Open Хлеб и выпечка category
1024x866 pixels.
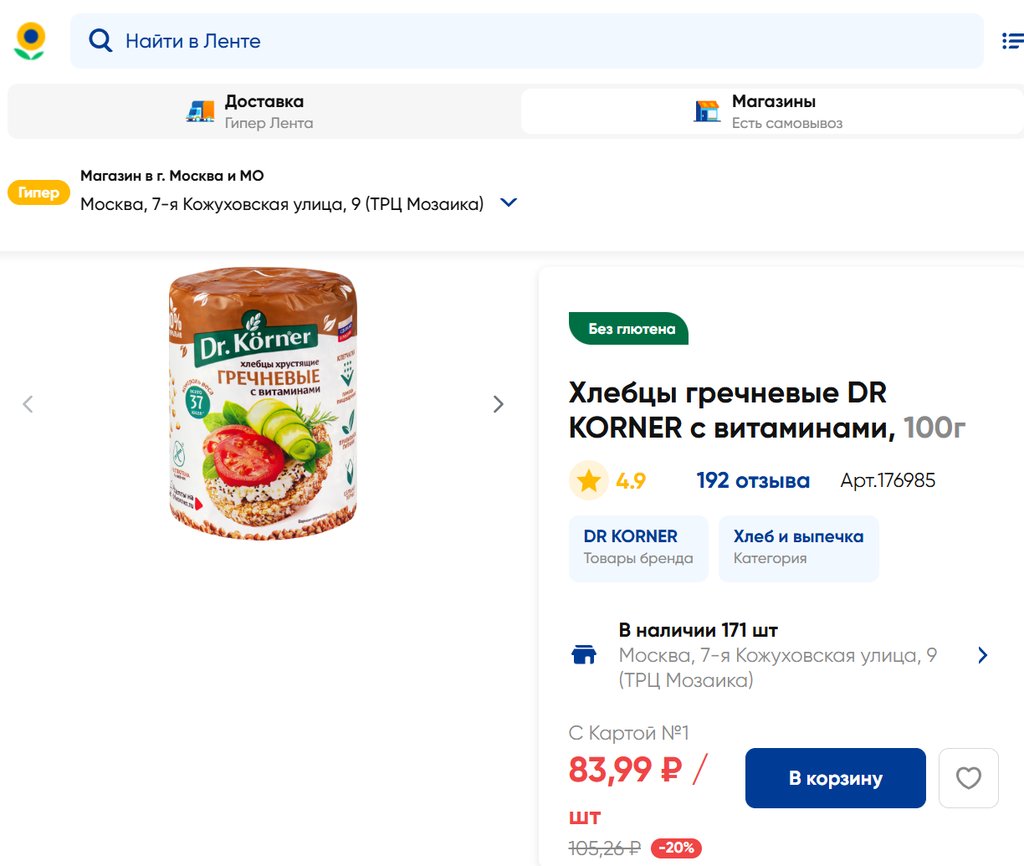coord(798,547)
